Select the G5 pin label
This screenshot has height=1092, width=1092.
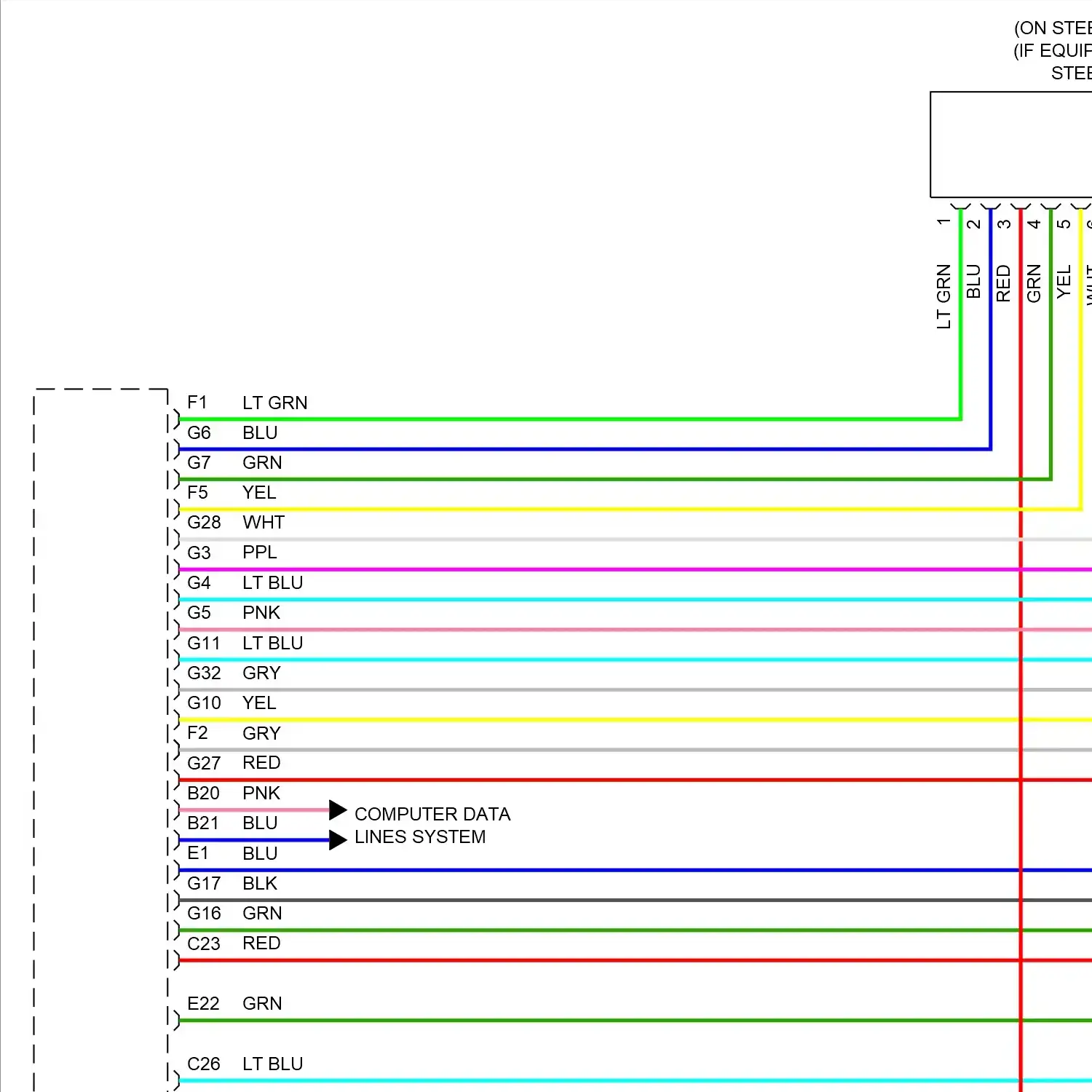pyautogui.click(x=199, y=612)
